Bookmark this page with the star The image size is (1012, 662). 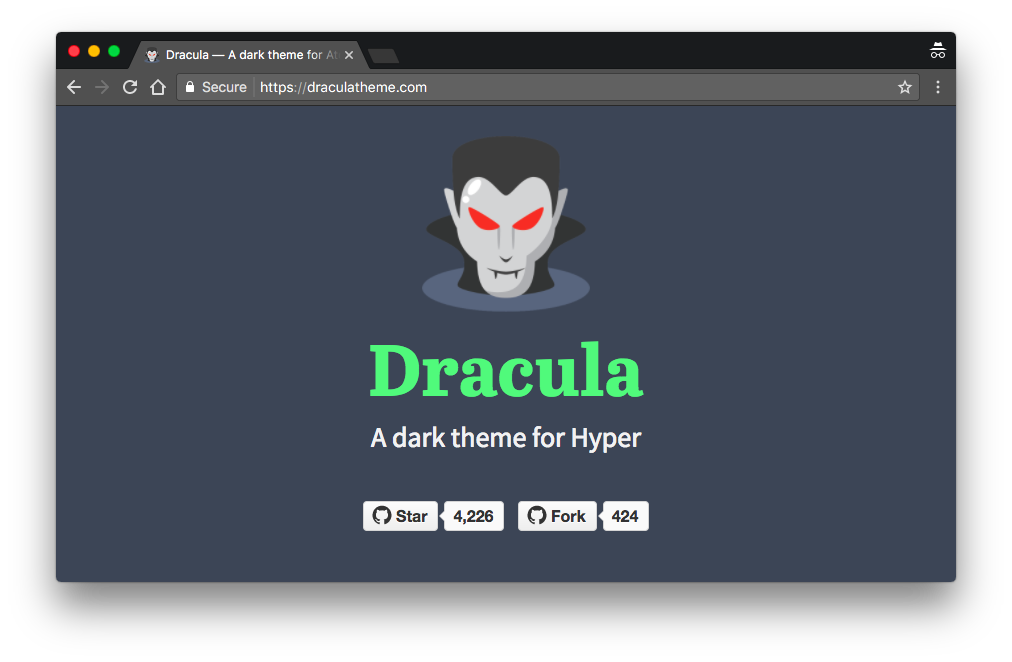point(905,87)
